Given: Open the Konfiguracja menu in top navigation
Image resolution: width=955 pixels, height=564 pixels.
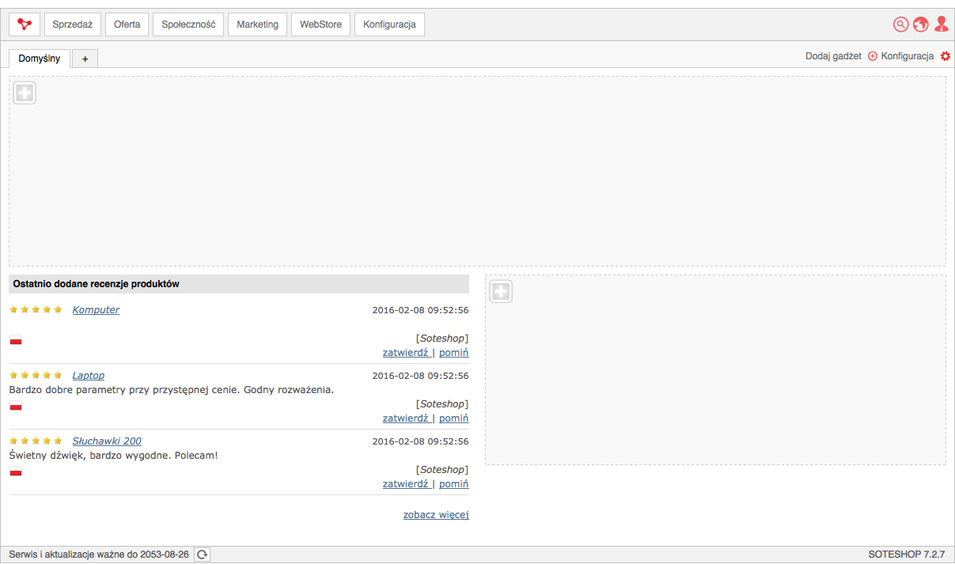Looking at the screenshot, I should (x=389, y=24).
